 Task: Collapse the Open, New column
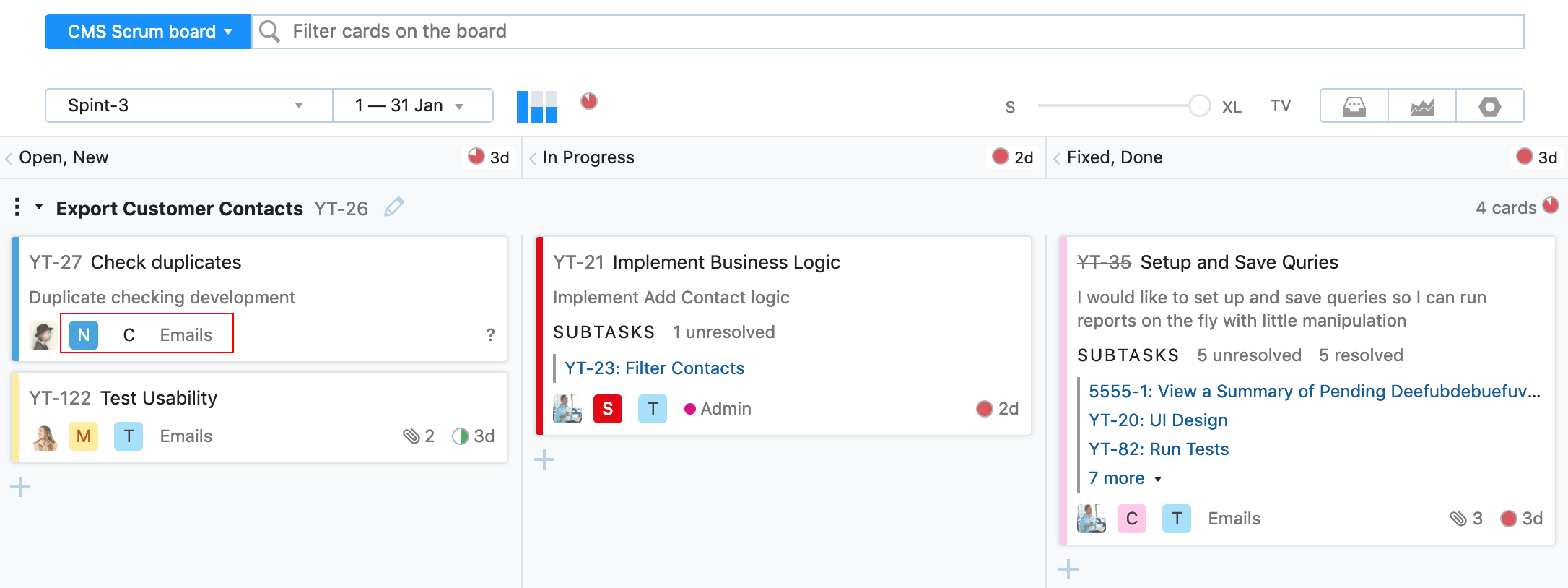tap(9, 158)
